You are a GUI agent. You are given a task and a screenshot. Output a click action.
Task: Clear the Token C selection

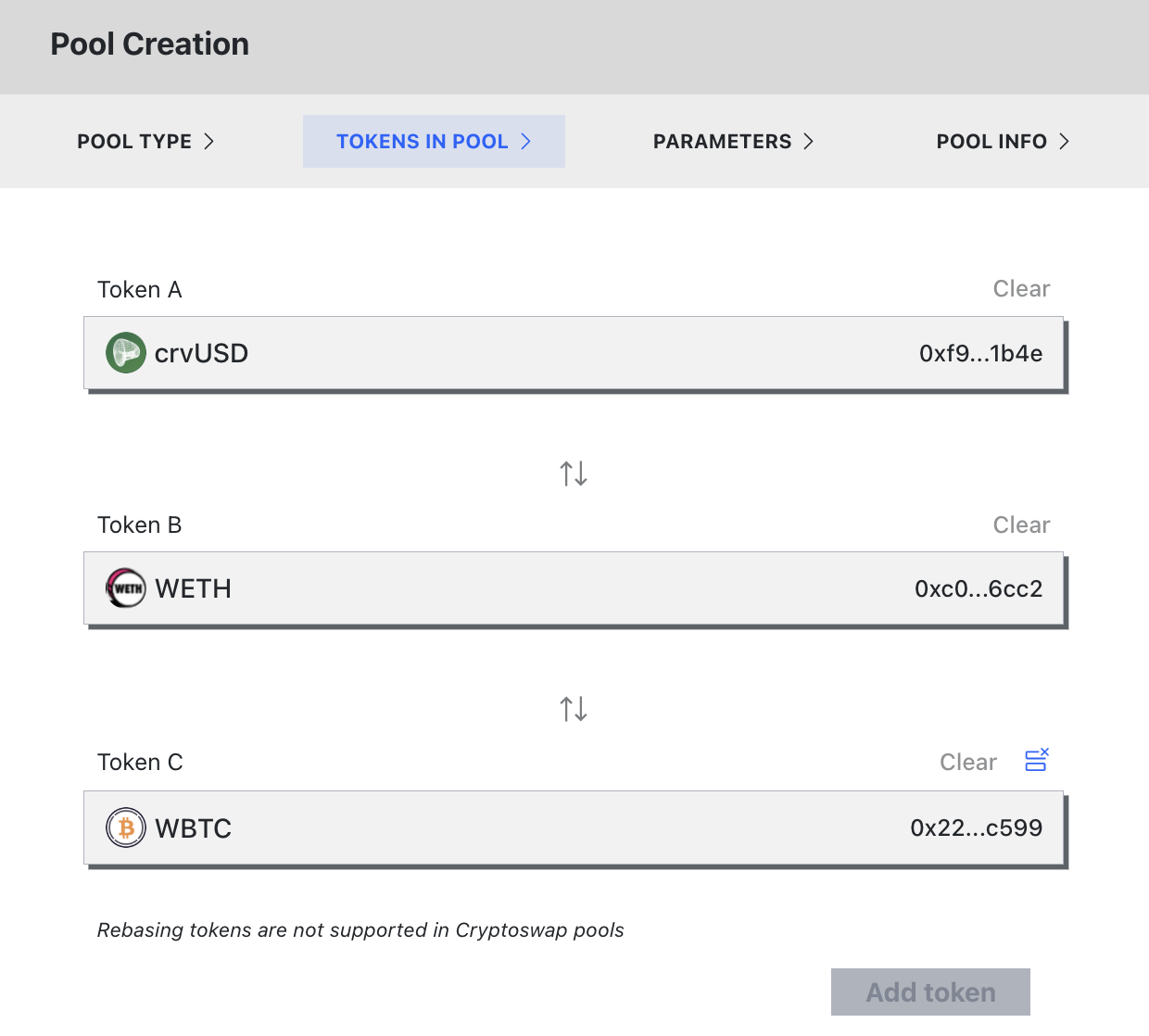tap(967, 762)
